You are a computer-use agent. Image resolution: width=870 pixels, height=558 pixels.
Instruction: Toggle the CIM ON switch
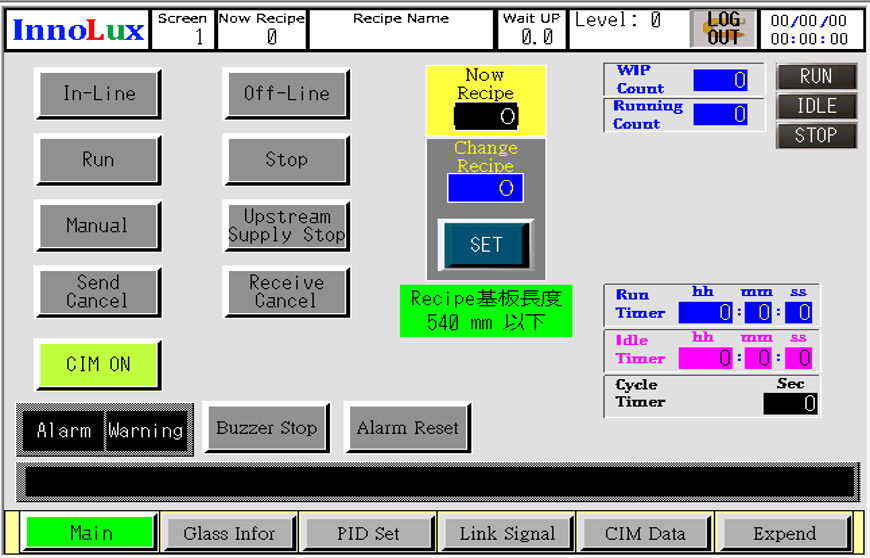tap(98, 365)
